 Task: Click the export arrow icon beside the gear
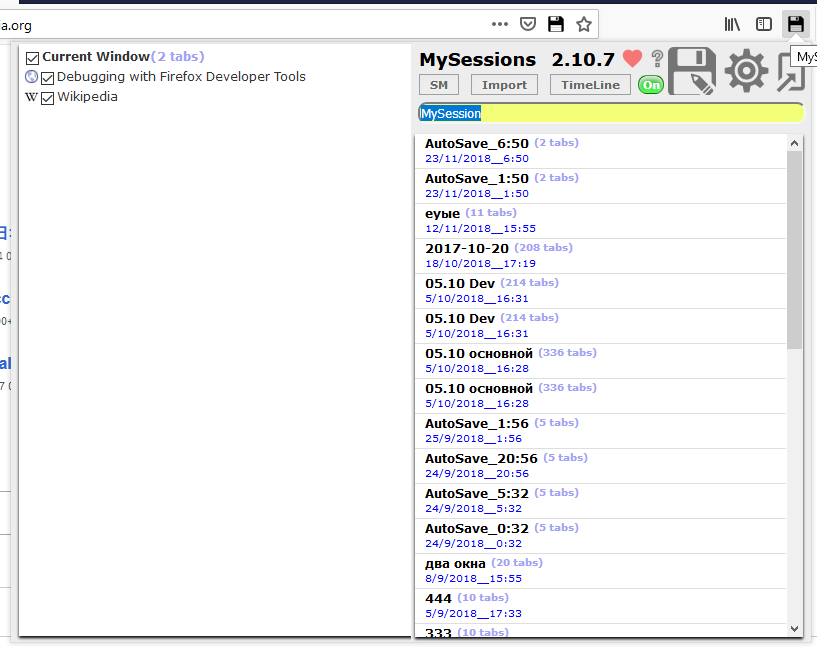791,73
